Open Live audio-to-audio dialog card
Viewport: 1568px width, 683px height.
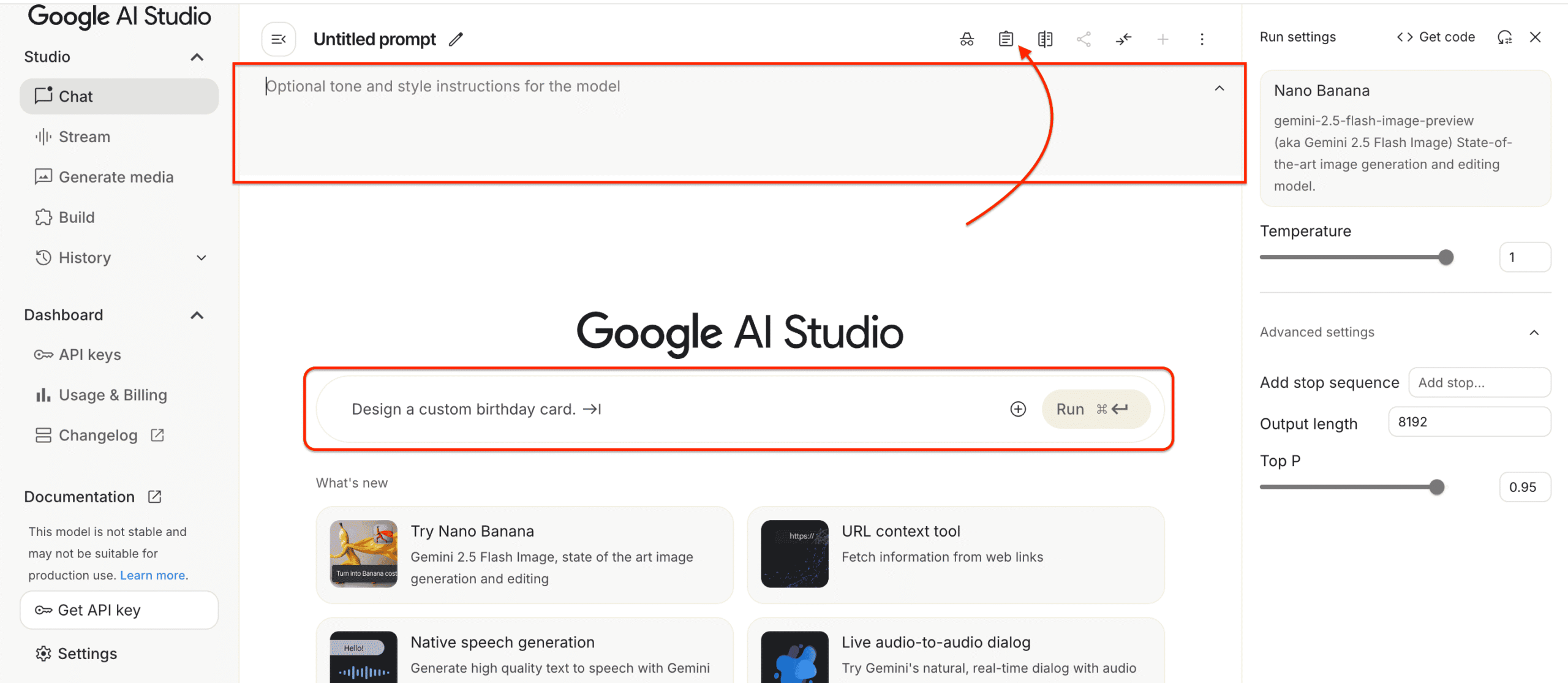click(x=956, y=651)
